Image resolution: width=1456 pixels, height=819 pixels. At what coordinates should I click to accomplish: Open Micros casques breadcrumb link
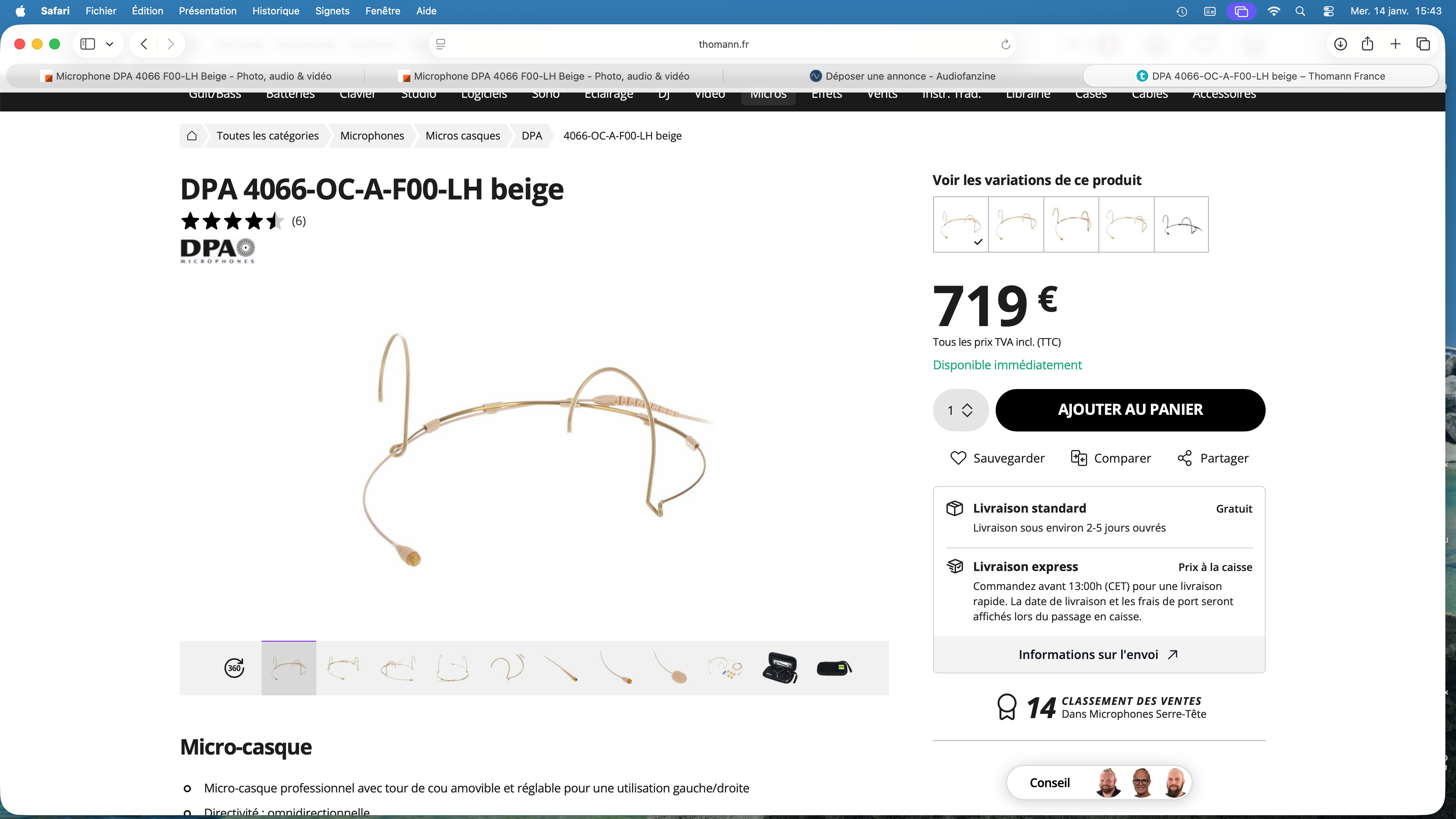462,136
